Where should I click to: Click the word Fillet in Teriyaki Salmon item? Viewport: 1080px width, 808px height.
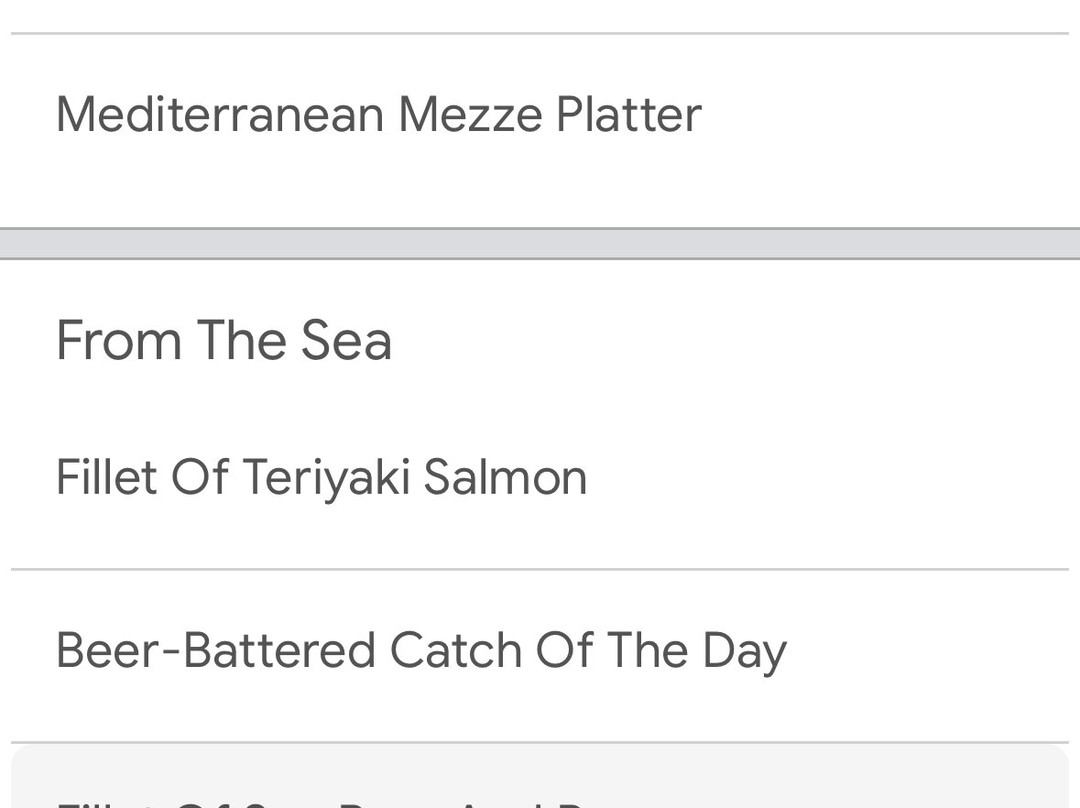click(106, 476)
